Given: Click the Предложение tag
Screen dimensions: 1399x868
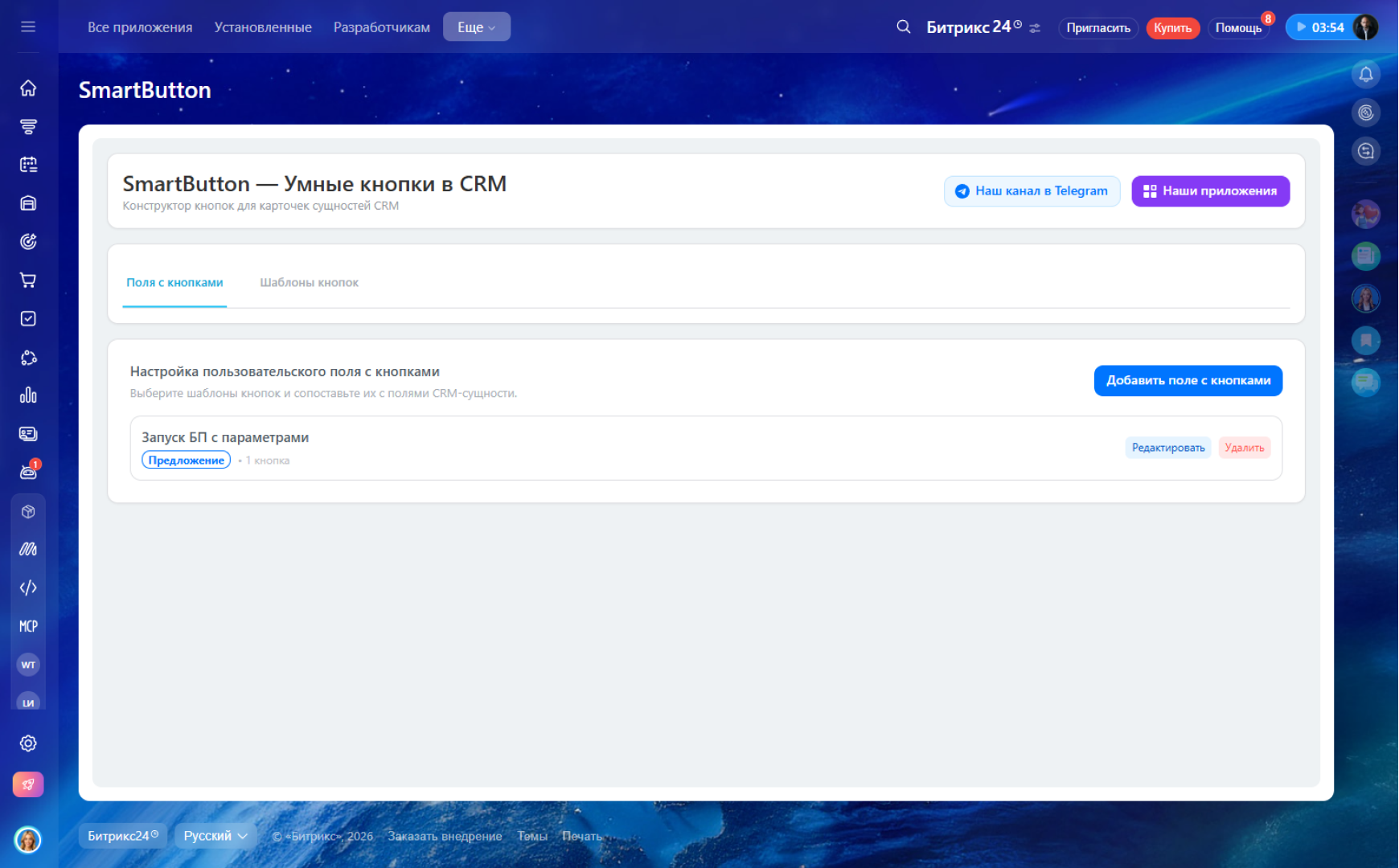Looking at the screenshot, I should [x=187, y=461].
